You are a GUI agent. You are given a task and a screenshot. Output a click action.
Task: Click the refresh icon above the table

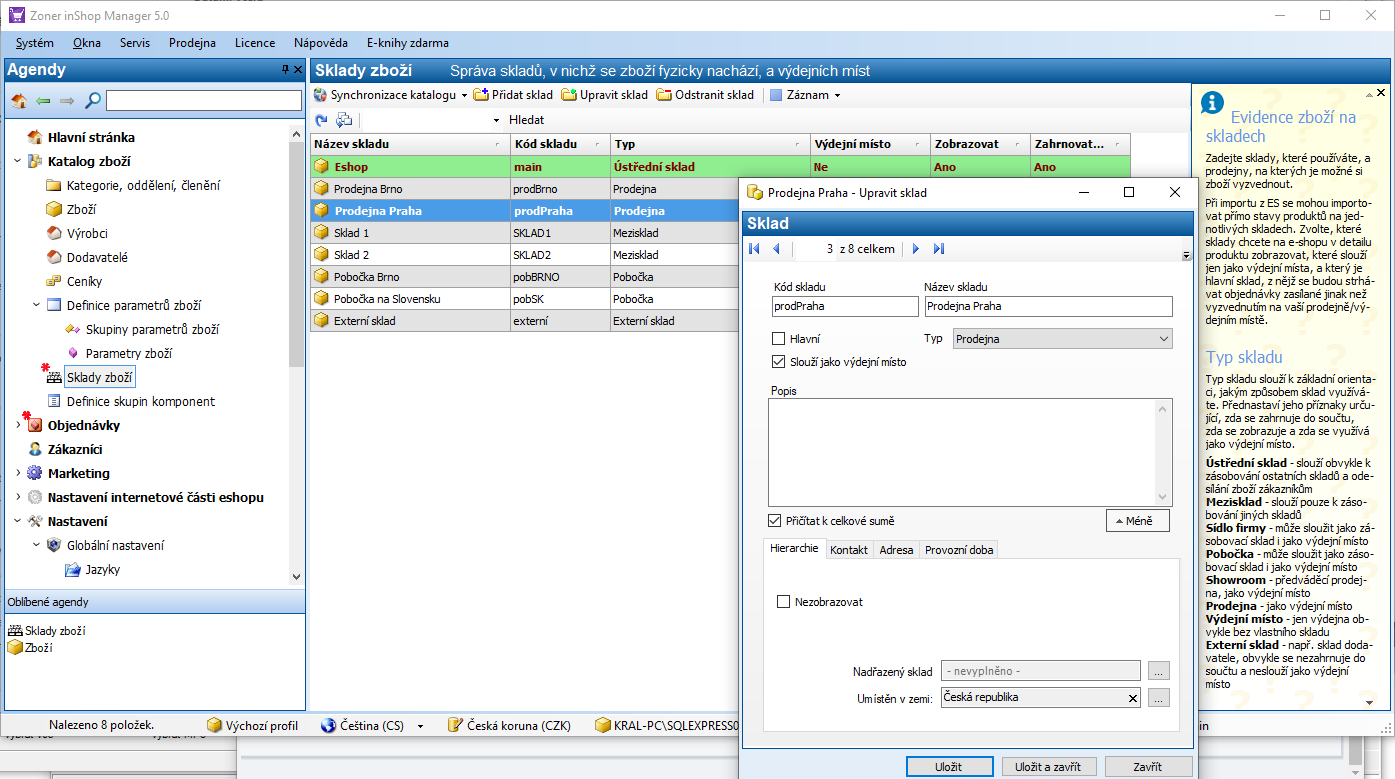coord(321,120)
